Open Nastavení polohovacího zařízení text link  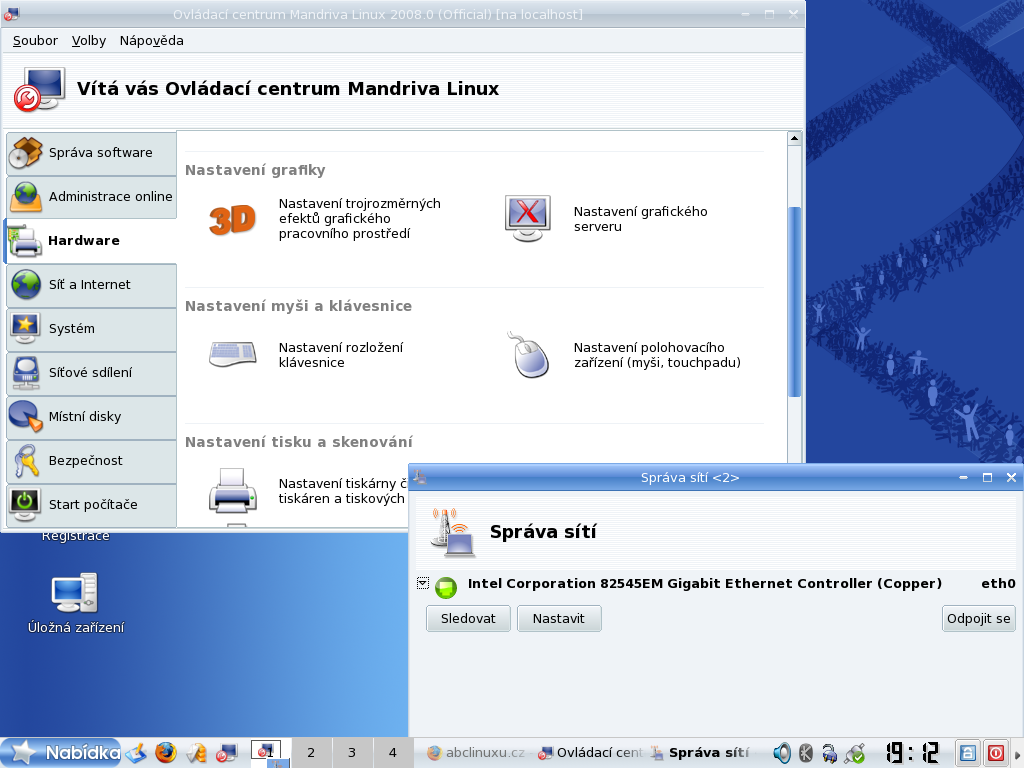657,355
